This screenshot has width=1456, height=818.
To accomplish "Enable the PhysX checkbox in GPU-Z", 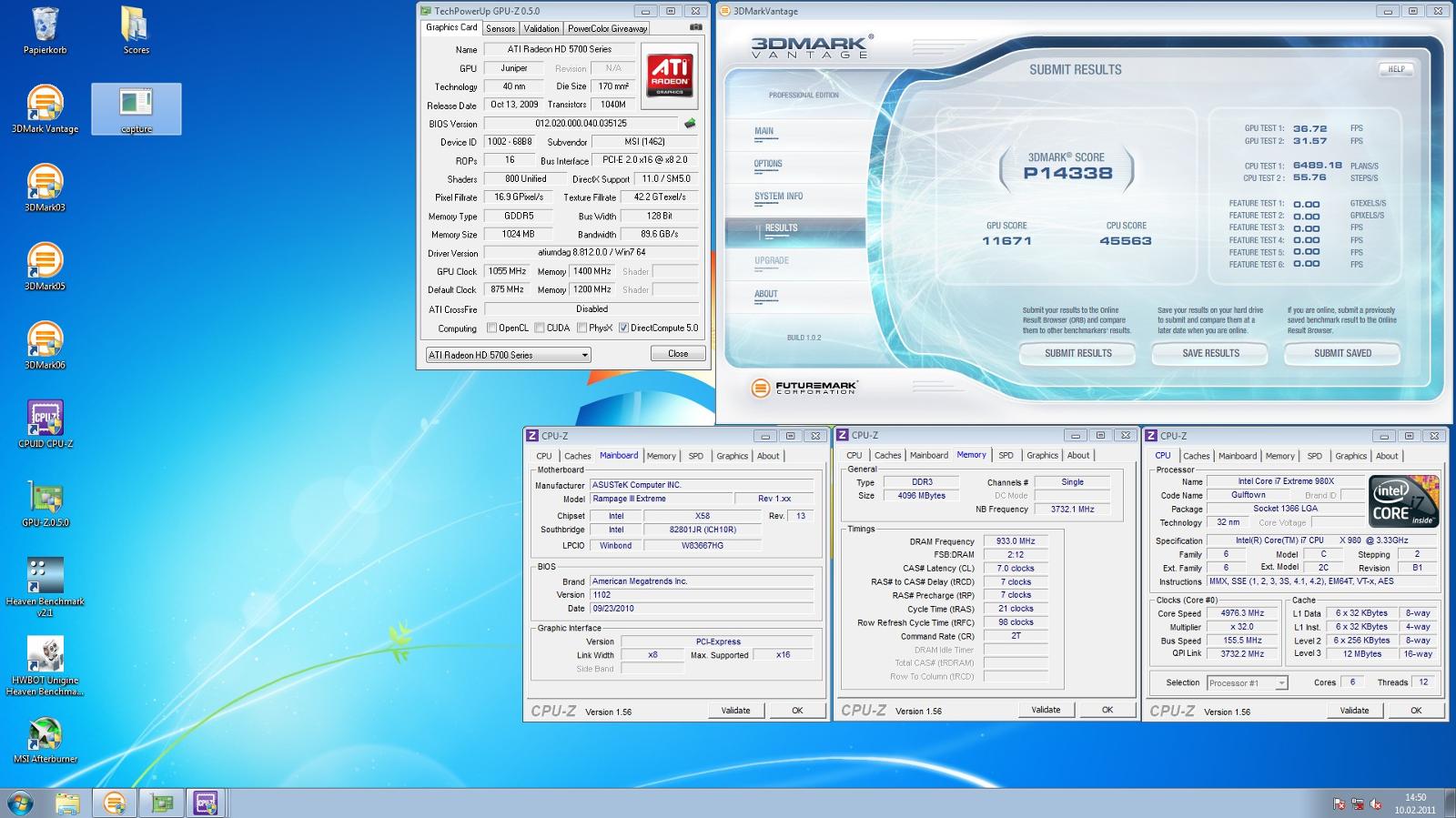I will pyautogui.click(x=581, y=328).
